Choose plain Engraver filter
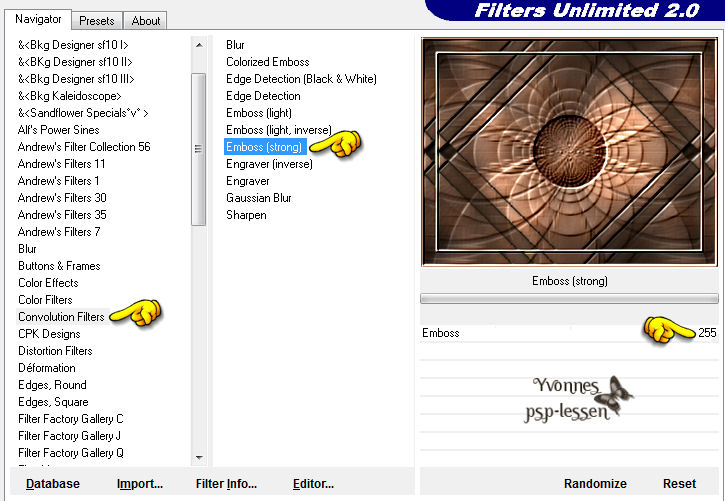Viewport: 725px width, 501px height. pyautogui.click(x=247, y=181)
